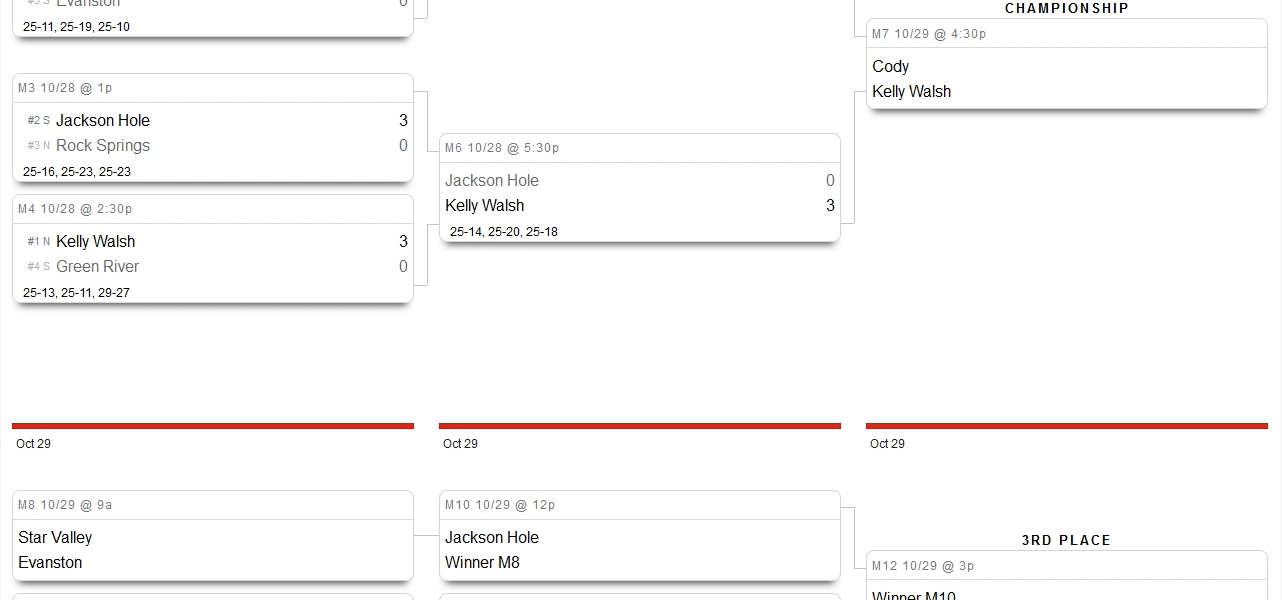Click Kelly Walsh in match M4
This screenshot has width=1282, height=600.
point(95,241)
